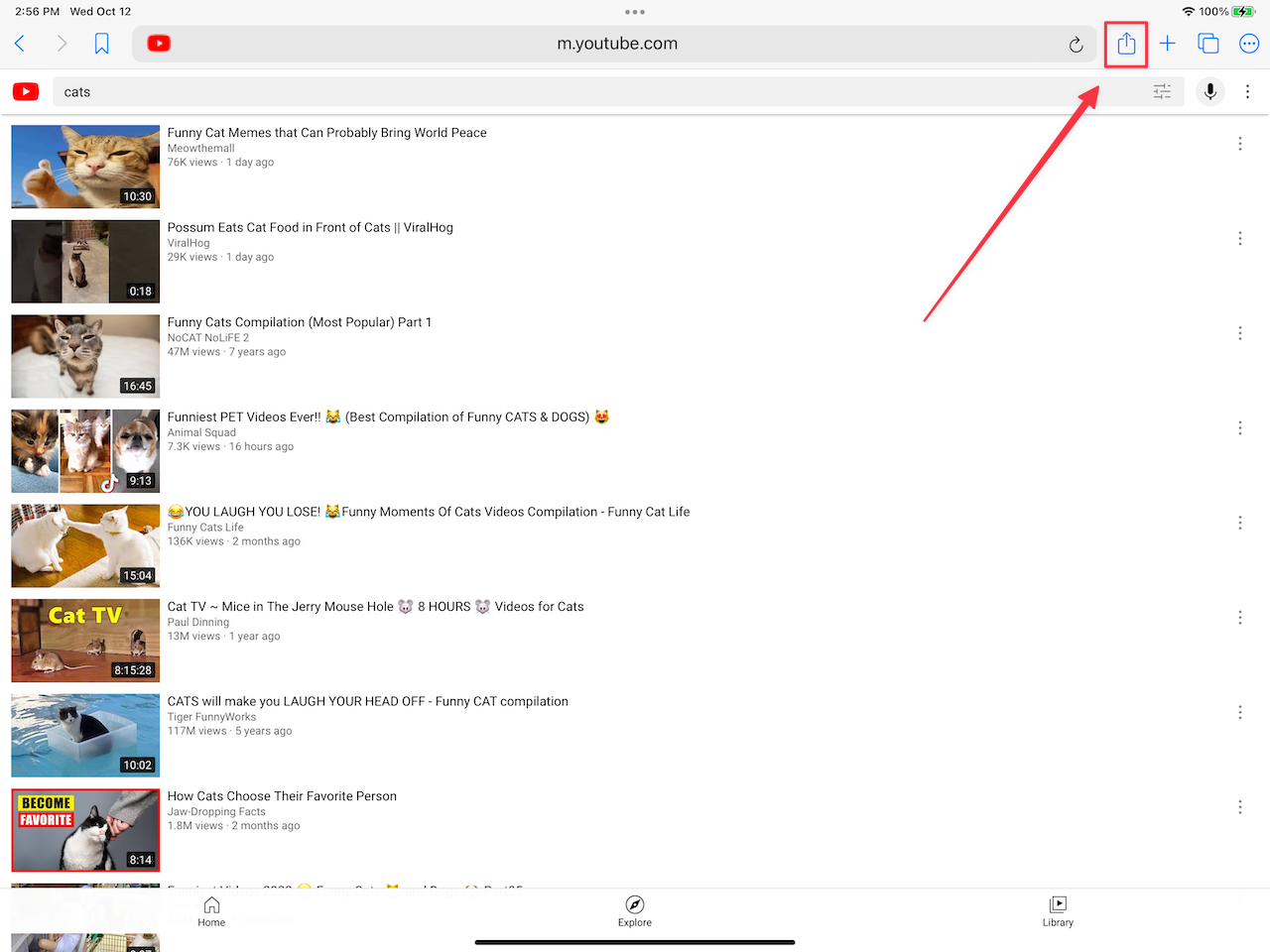Open search filters icon

click(1162, 92)
